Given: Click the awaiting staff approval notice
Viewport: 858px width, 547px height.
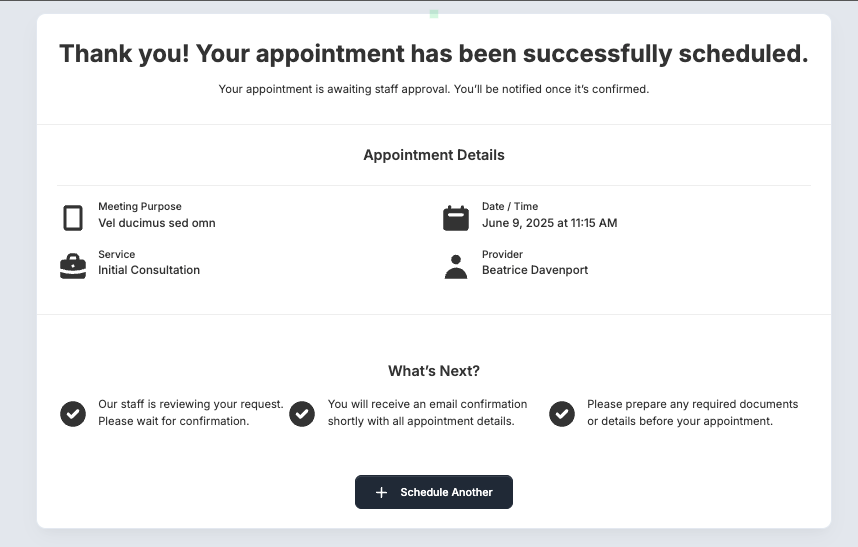Looking at the screenshot, I should [x=434, y=89].
